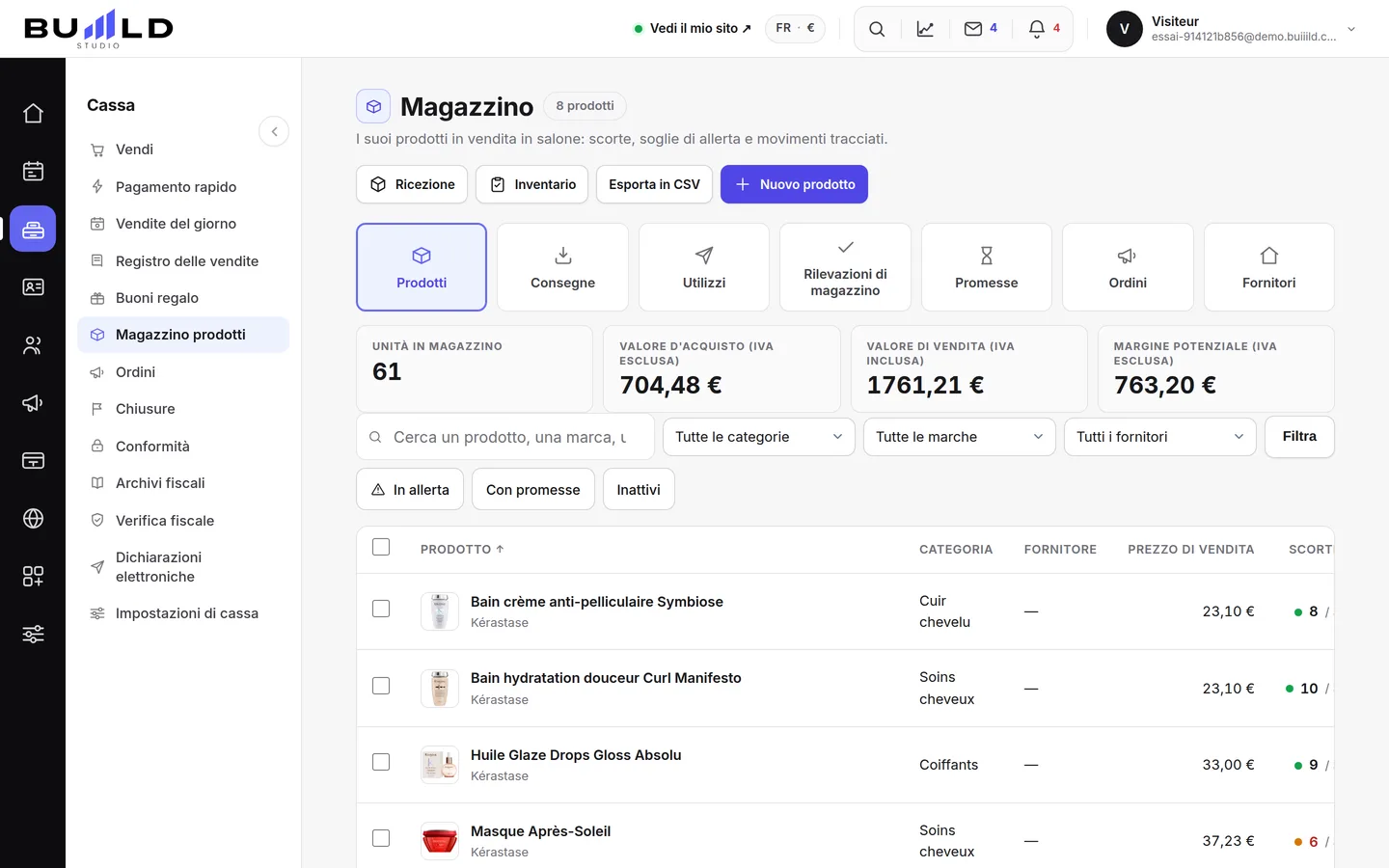Open Vendite del giorno in the Cassa menu
The image size is (1389, 868).
coord(183,224)
